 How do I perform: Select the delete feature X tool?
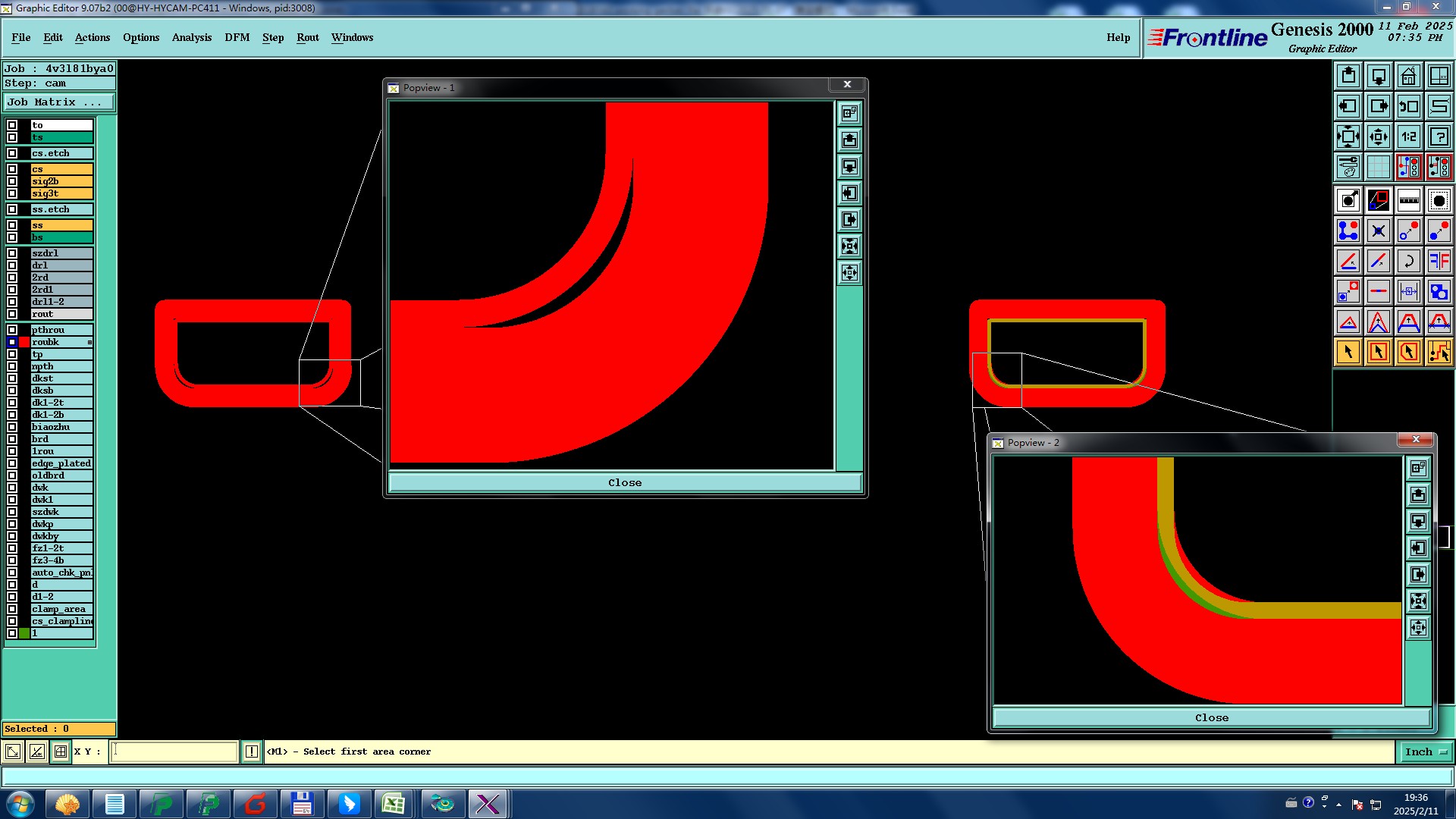point(1378,231)
